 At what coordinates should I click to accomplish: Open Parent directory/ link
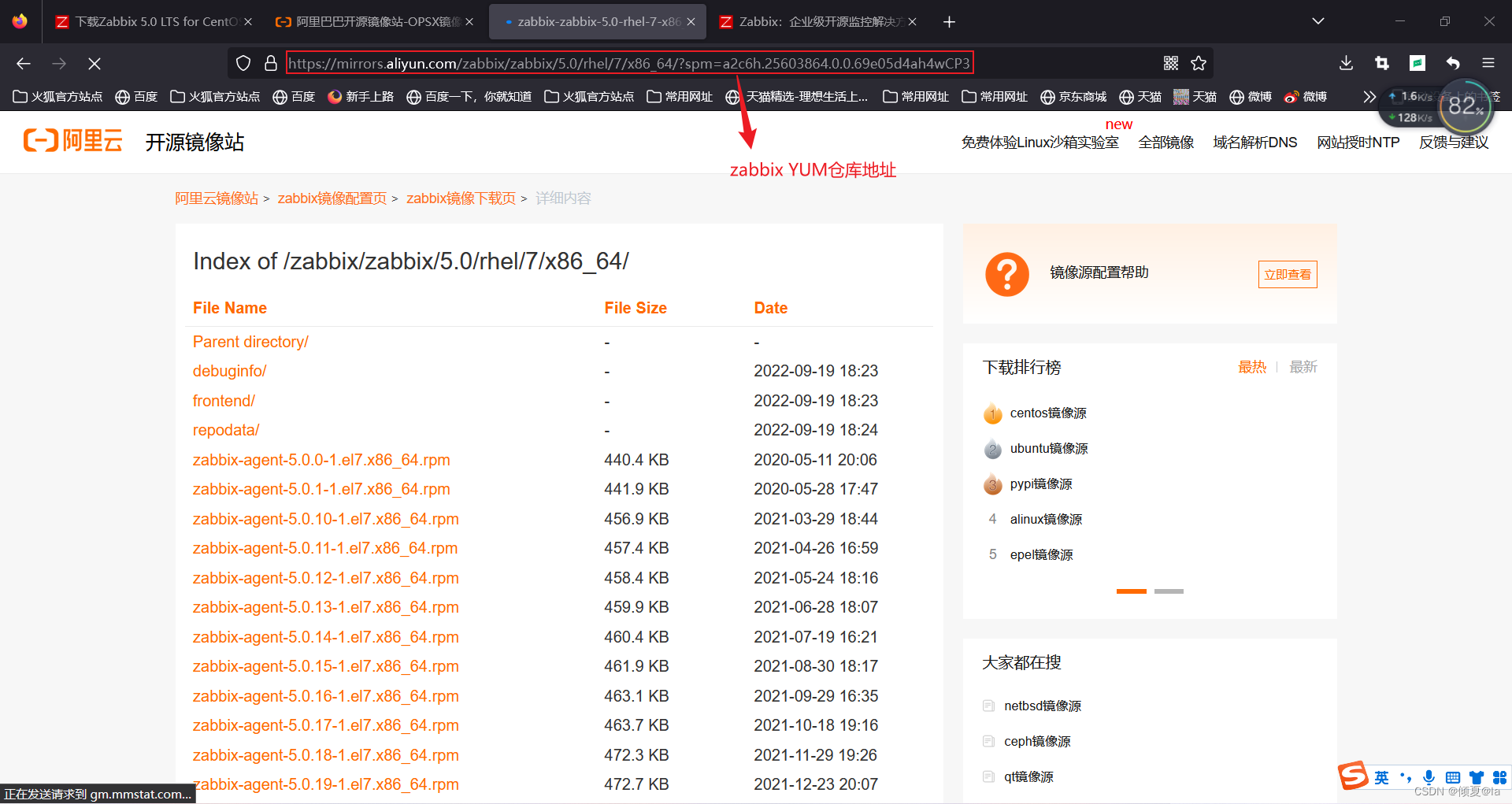pos(250,342)
